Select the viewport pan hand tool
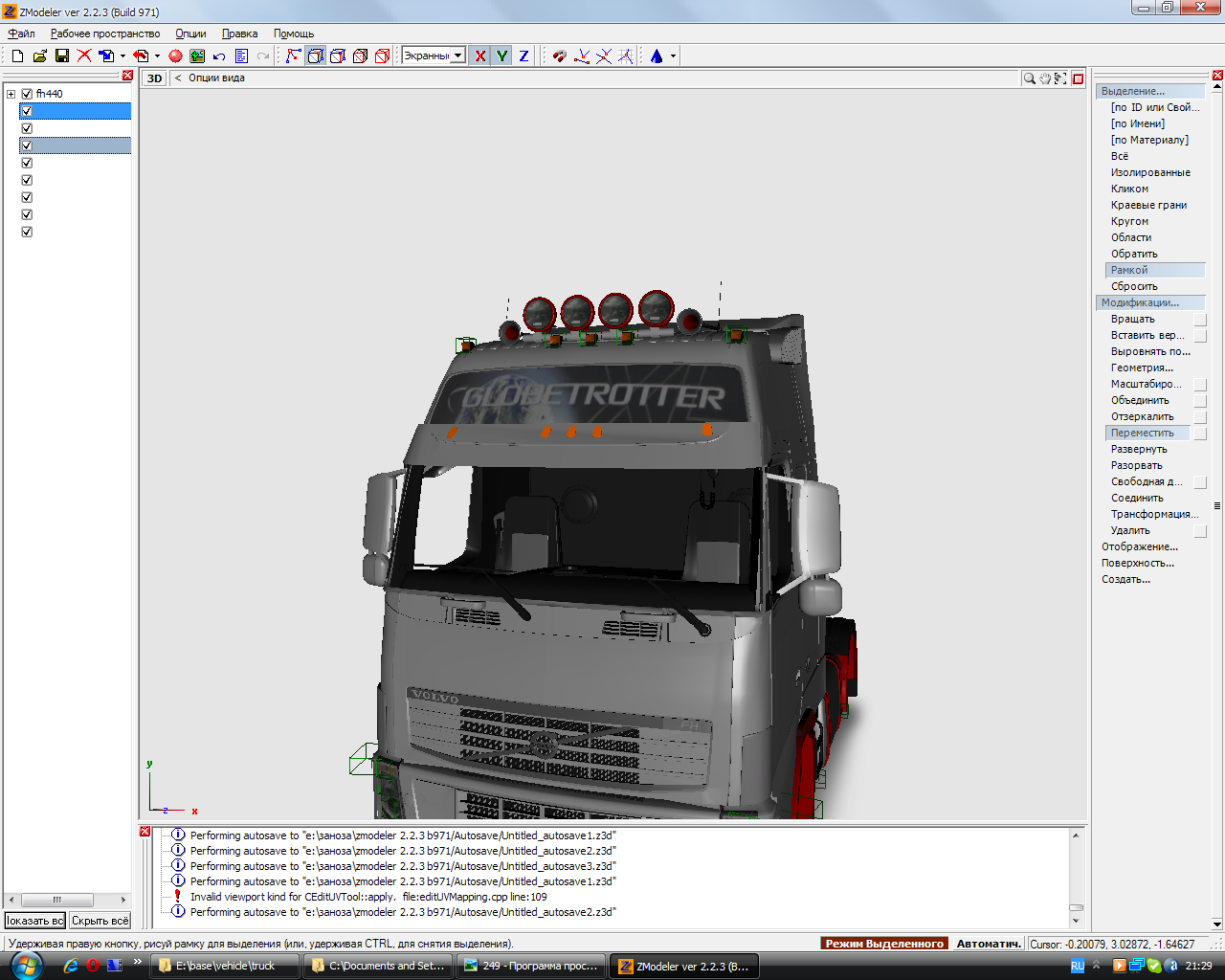Viewport: 1225px width, 980px height. [1045, 78]
